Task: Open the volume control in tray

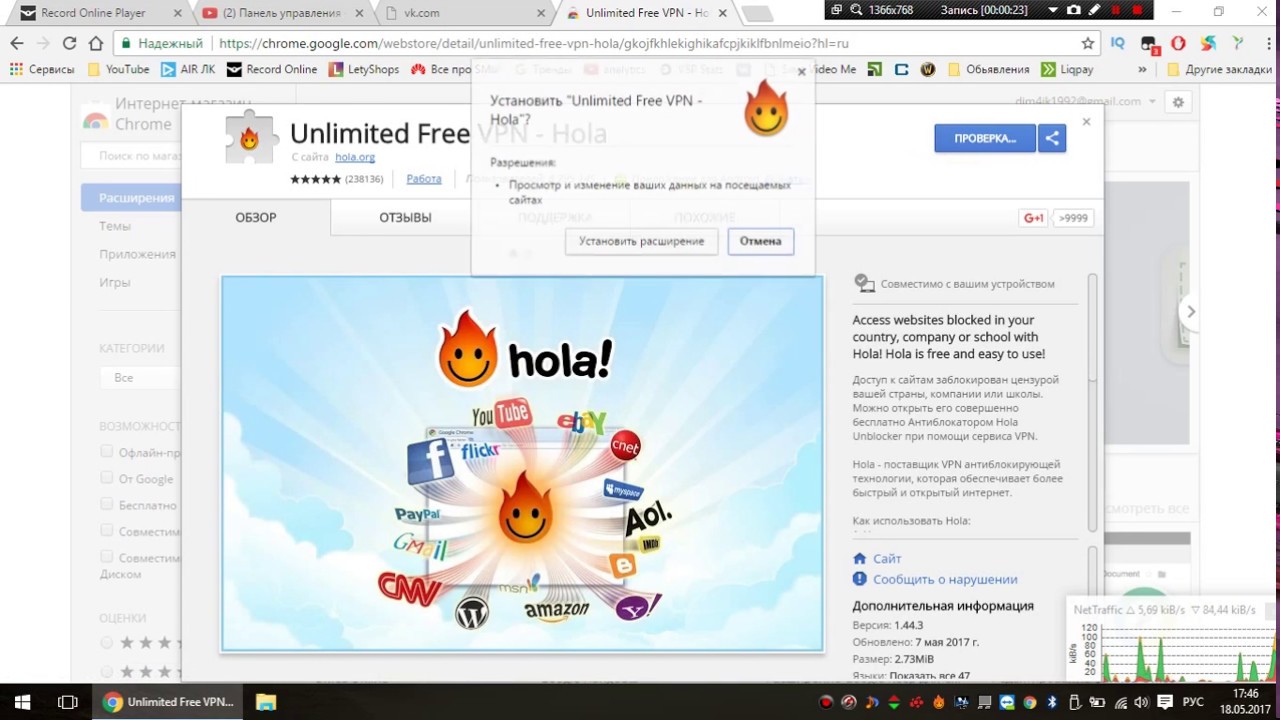Action: click(x=1142, y=702)
